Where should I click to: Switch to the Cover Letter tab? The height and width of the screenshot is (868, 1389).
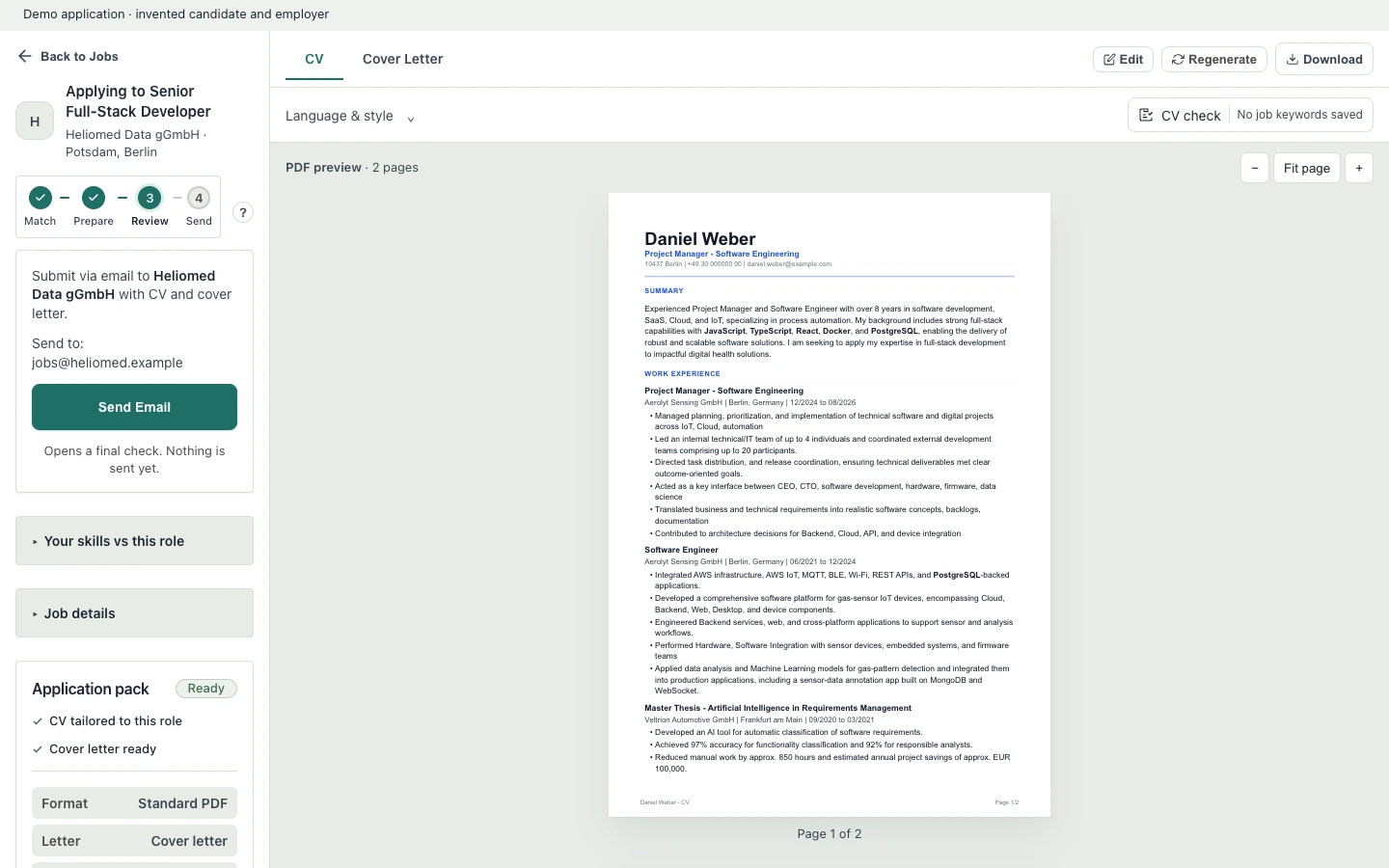click(403, 59)
